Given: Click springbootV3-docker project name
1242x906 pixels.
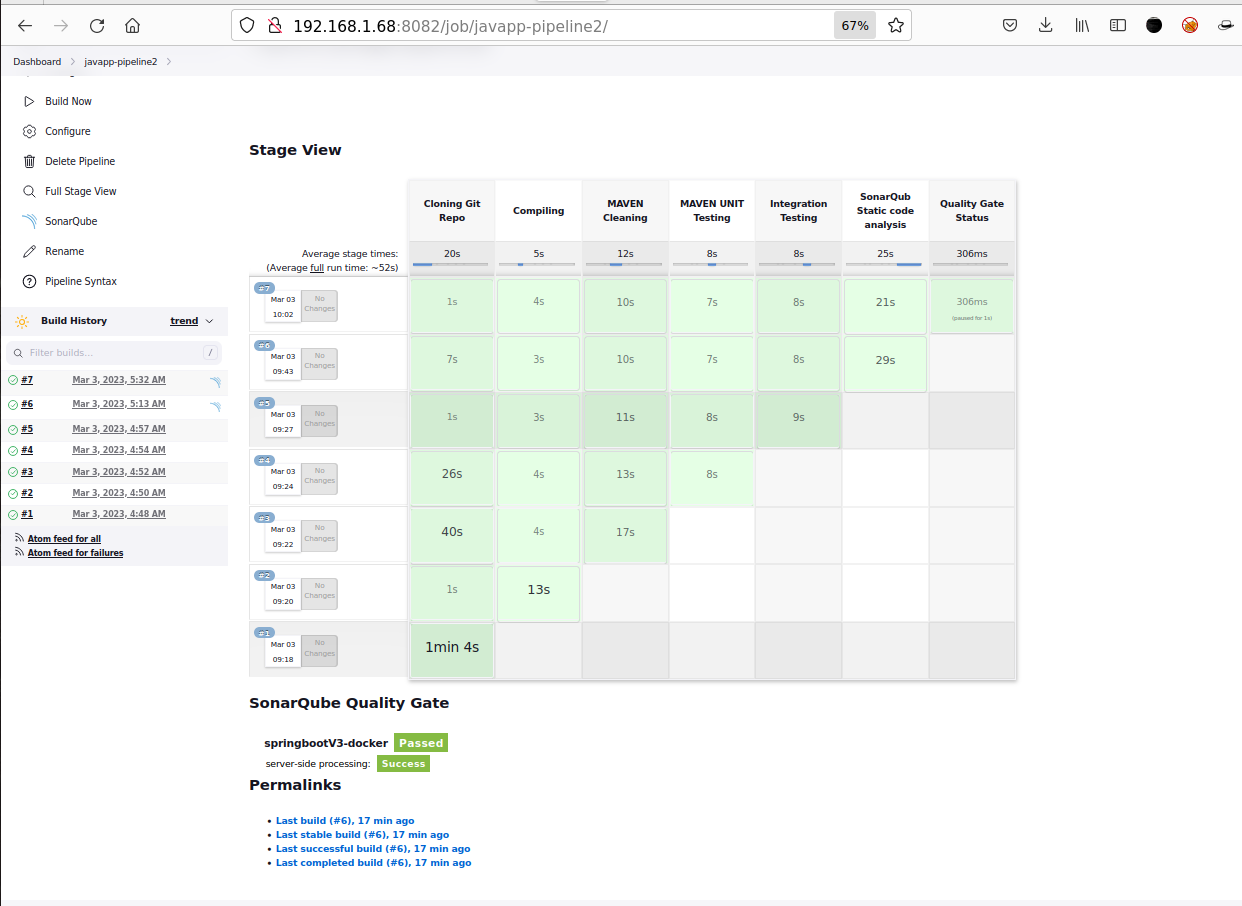Looking at the screenshot, I should (x=326, y=743).
